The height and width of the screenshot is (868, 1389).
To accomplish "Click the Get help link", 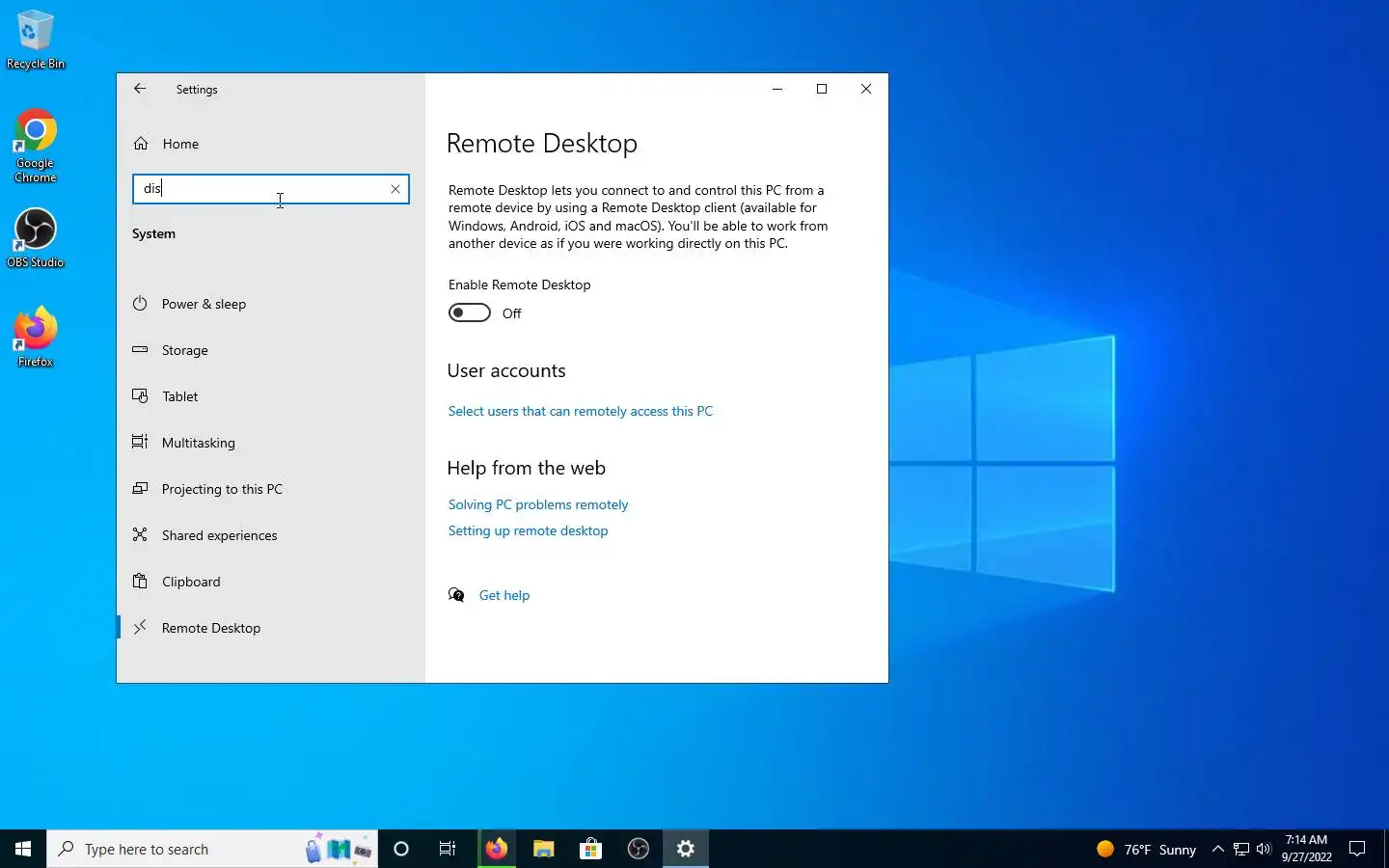I will click(x=504, y=595).
